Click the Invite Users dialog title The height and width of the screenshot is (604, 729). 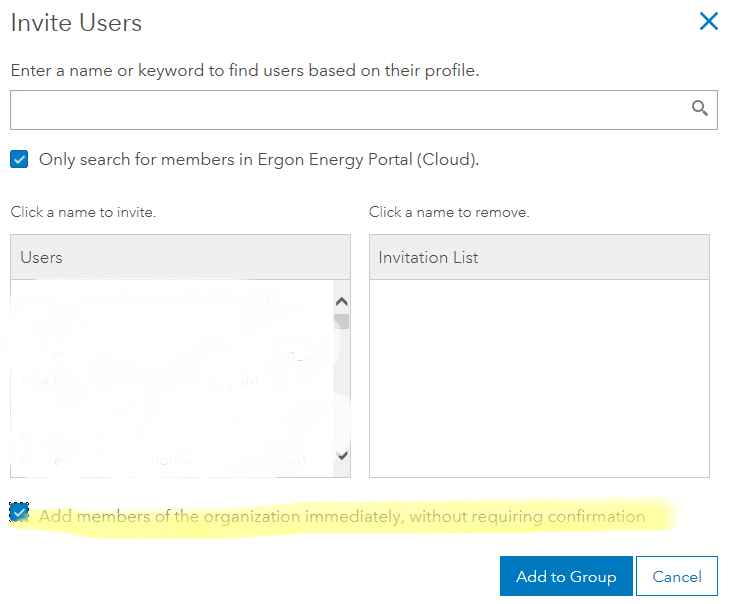(x=76, y=22)
